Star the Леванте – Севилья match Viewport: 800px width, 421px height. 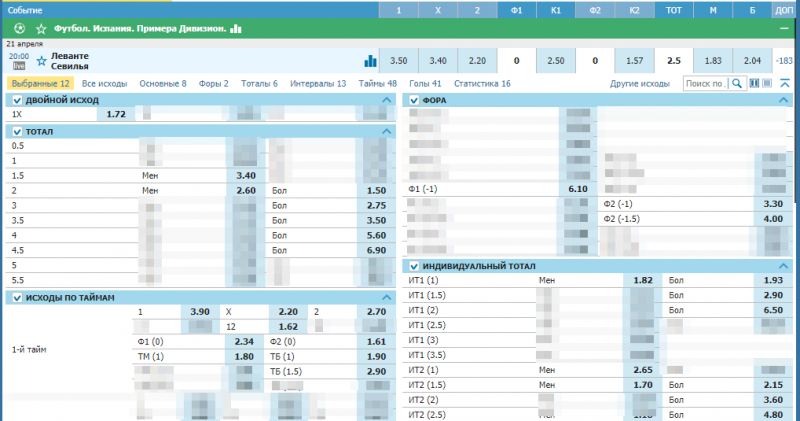(41, 60)
